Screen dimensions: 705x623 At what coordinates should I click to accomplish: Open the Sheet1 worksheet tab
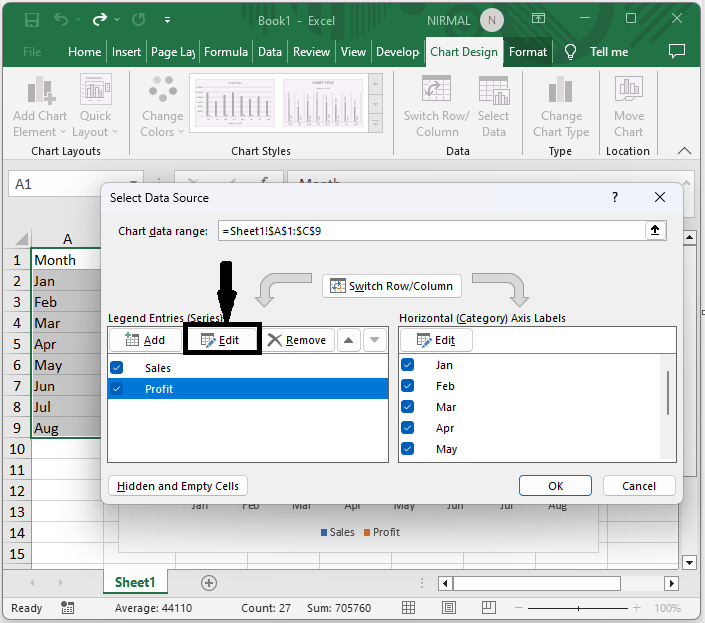point(135,582)
